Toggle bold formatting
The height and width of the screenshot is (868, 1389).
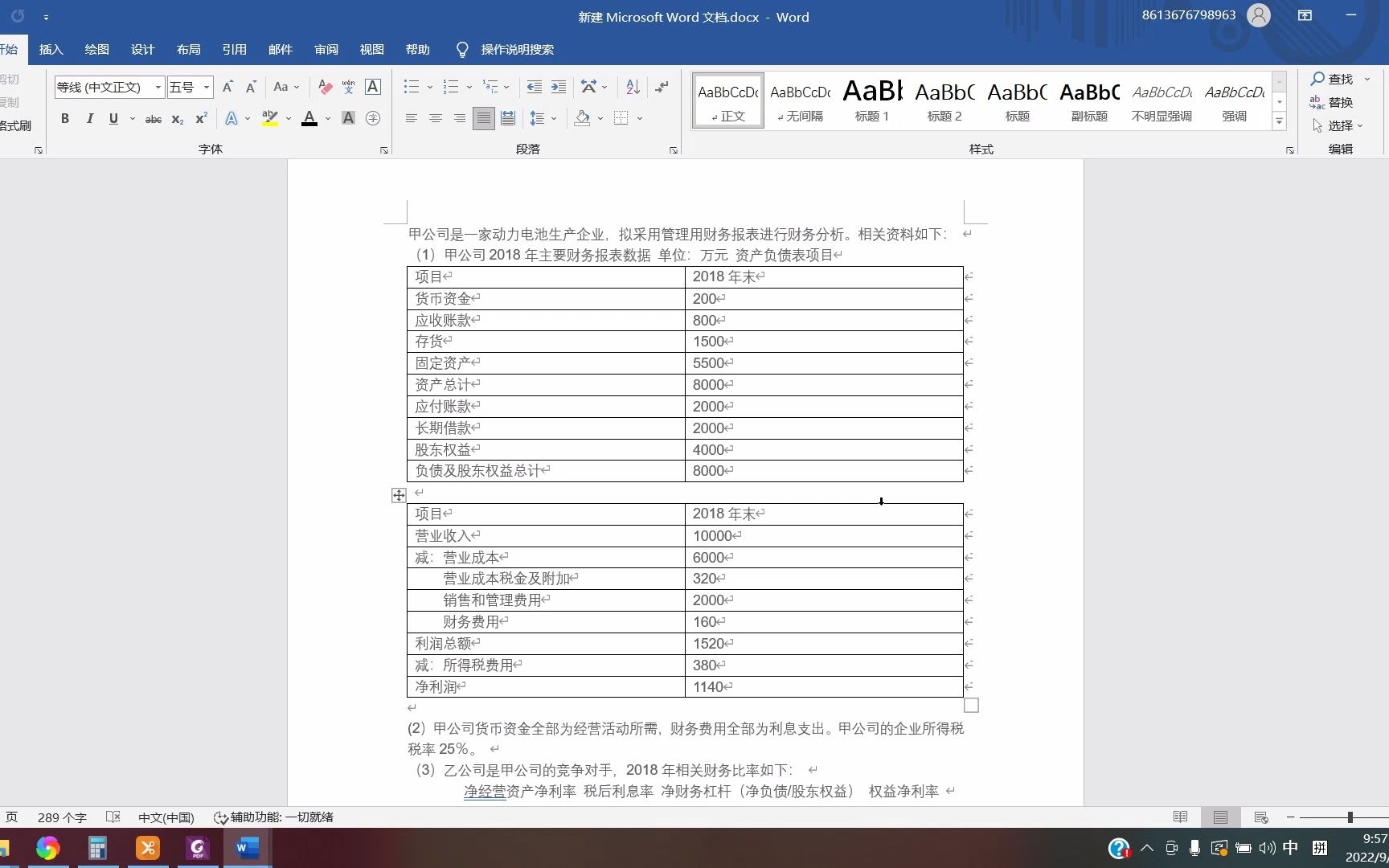pyautogui.click(x=65, y=118)
